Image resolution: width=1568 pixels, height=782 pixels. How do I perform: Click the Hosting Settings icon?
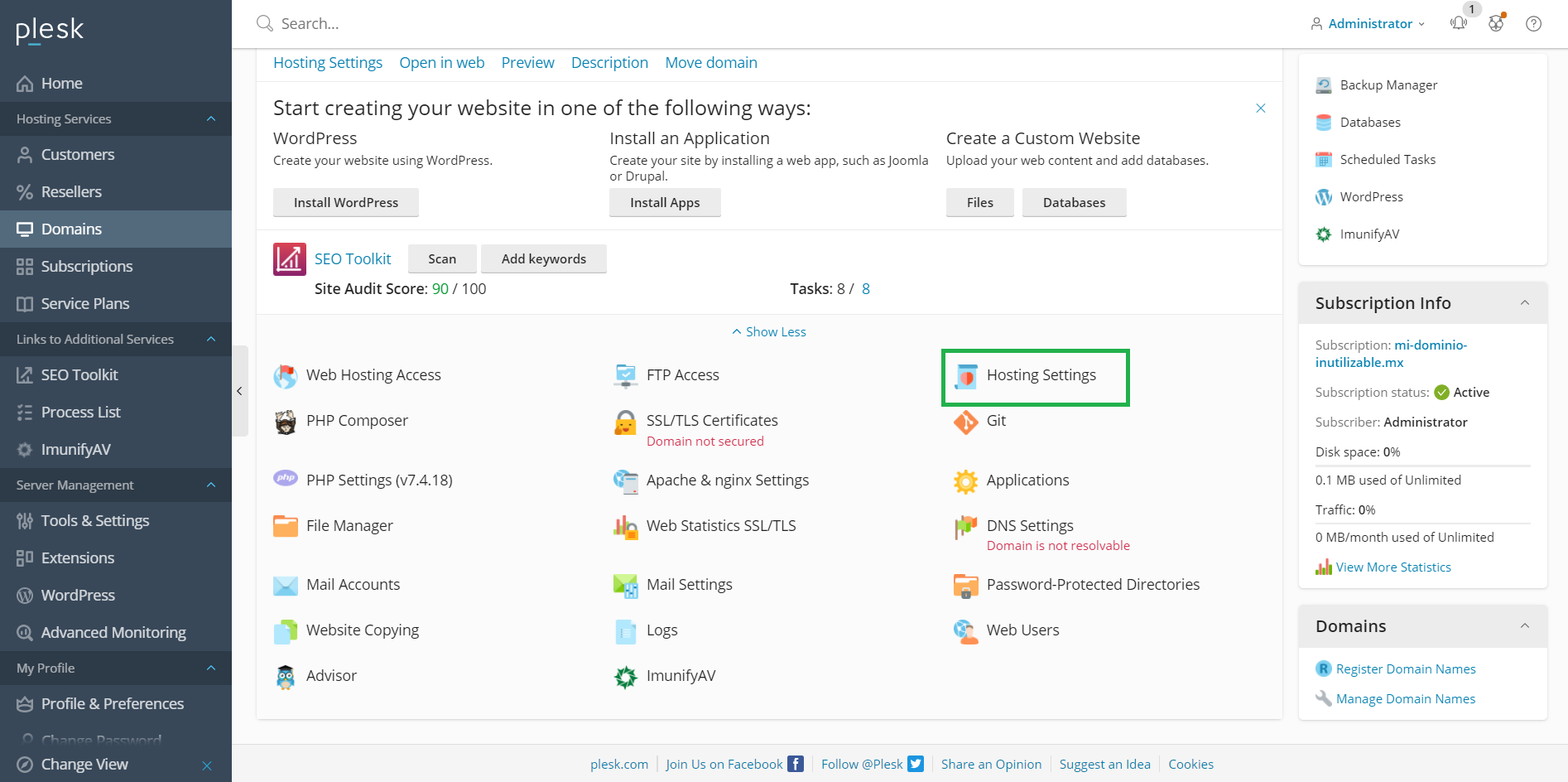(966, 376)
